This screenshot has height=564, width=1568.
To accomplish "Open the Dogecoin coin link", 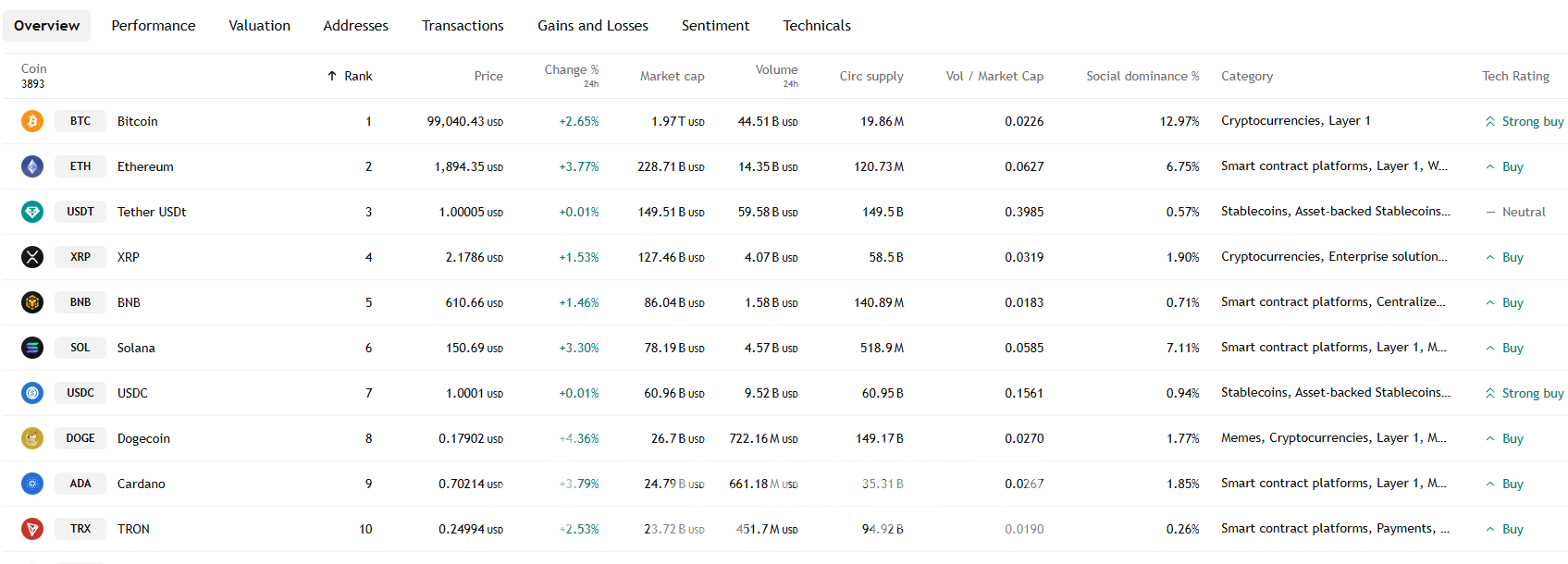I will click(143, 438).
